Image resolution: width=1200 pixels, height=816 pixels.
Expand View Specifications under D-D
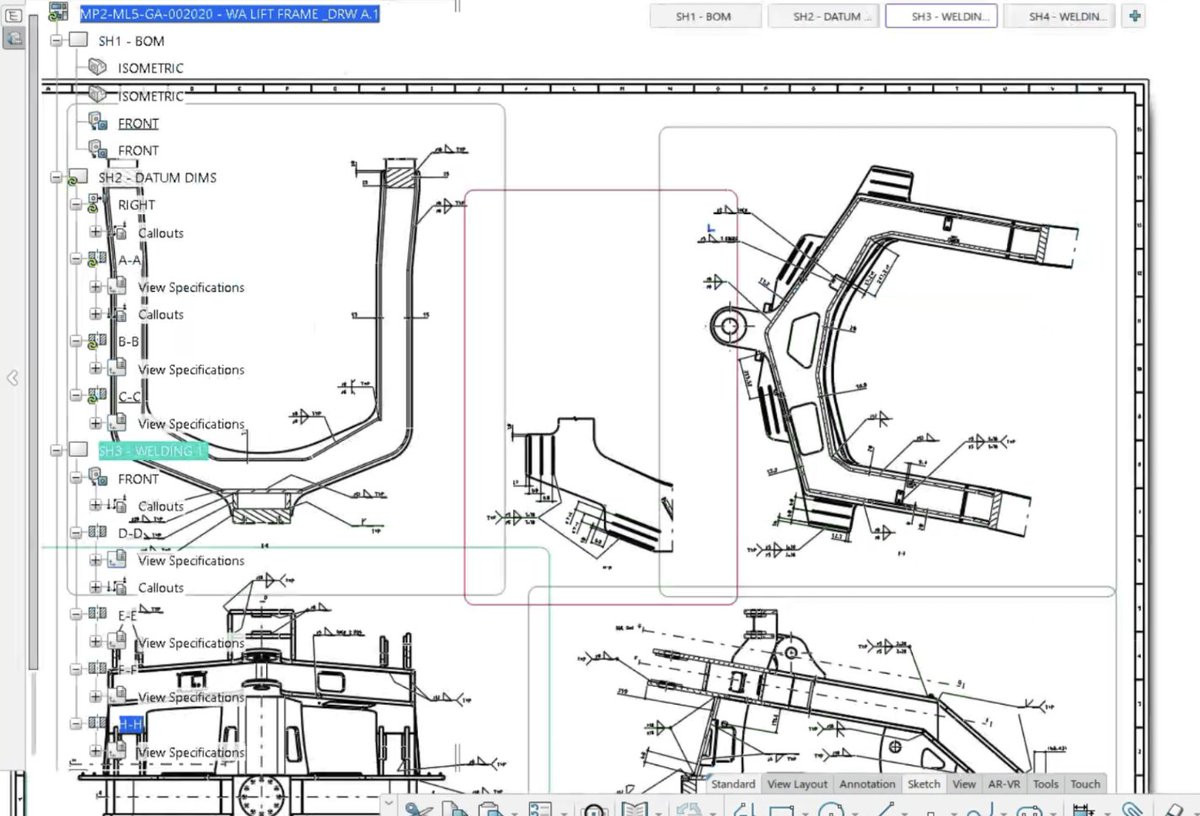pos(96,560)
